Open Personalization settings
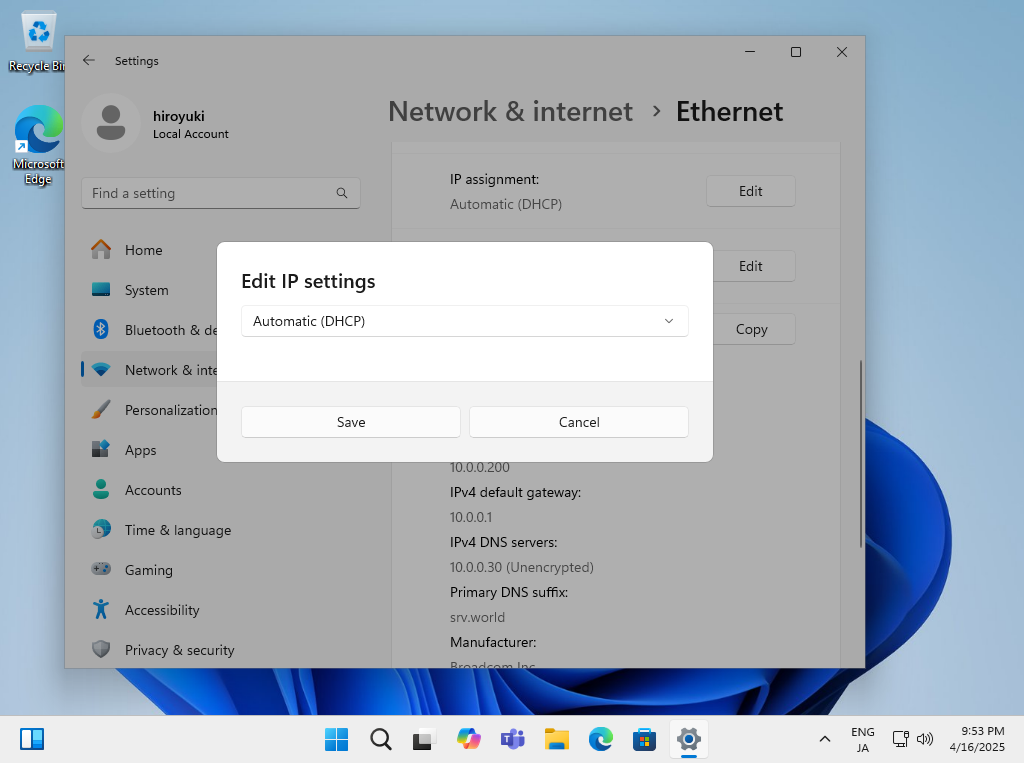The width and height of the screenshot is (1024, 763). click(150, 410)
